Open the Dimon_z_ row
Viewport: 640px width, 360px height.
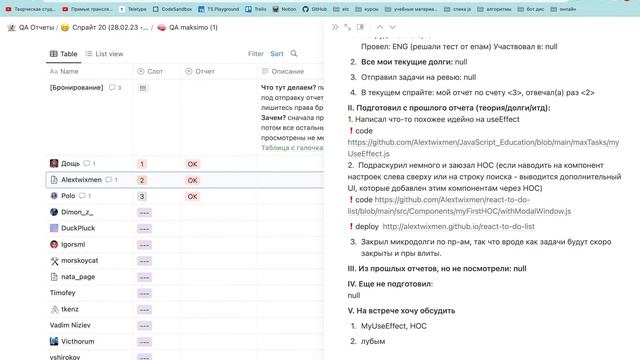(77, 212)
